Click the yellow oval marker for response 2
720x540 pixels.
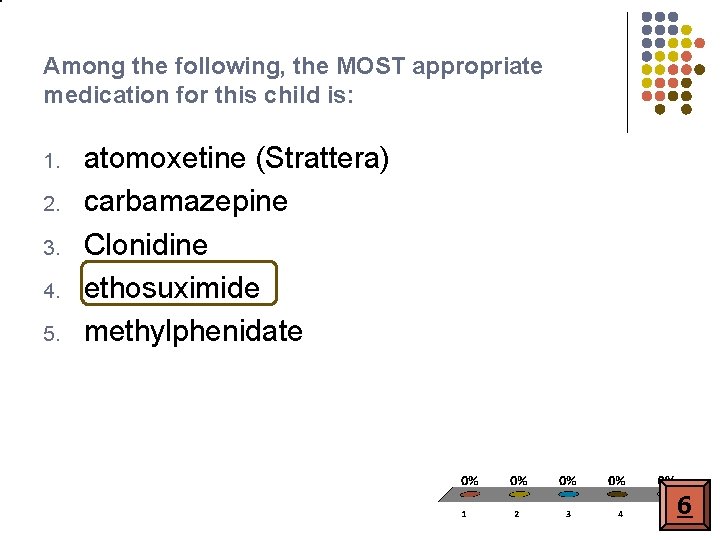coord(519,494)
